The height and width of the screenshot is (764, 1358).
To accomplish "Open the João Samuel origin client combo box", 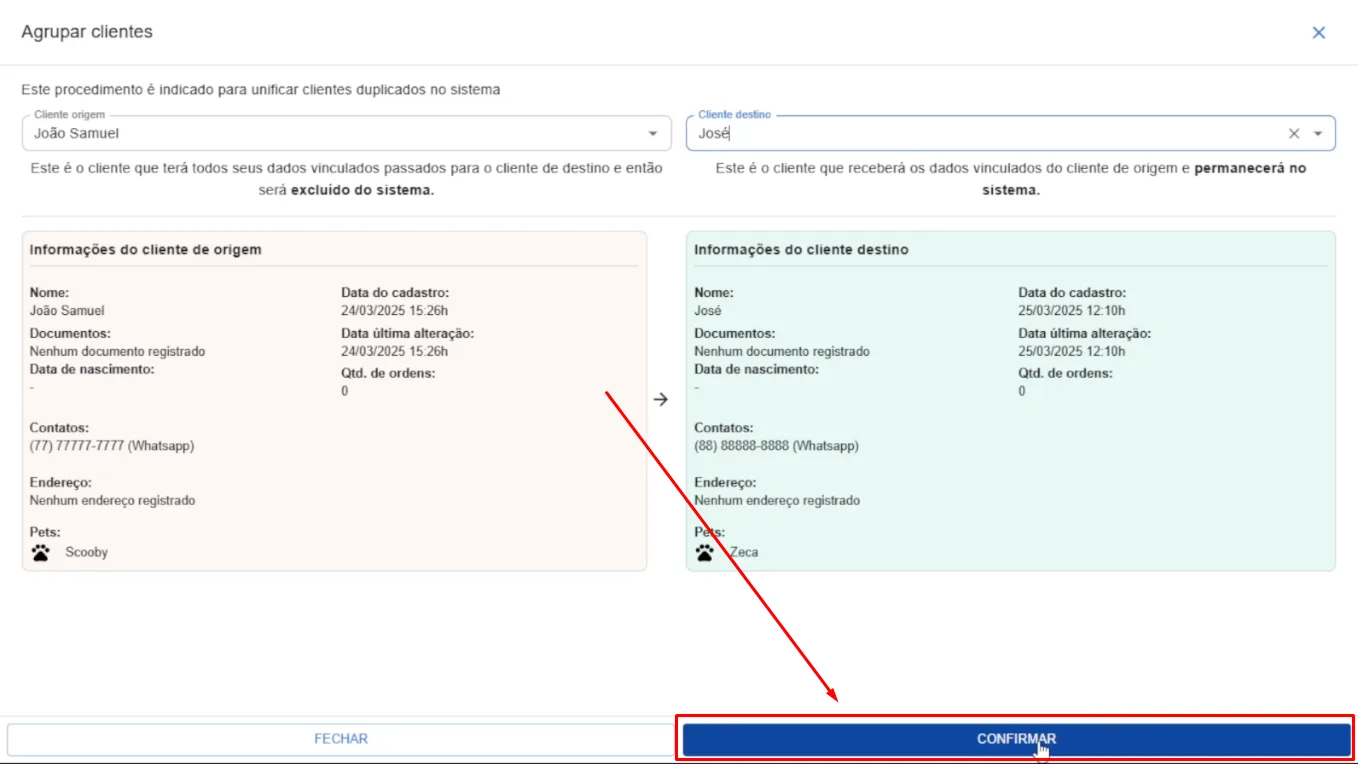I will click(347, 133).
